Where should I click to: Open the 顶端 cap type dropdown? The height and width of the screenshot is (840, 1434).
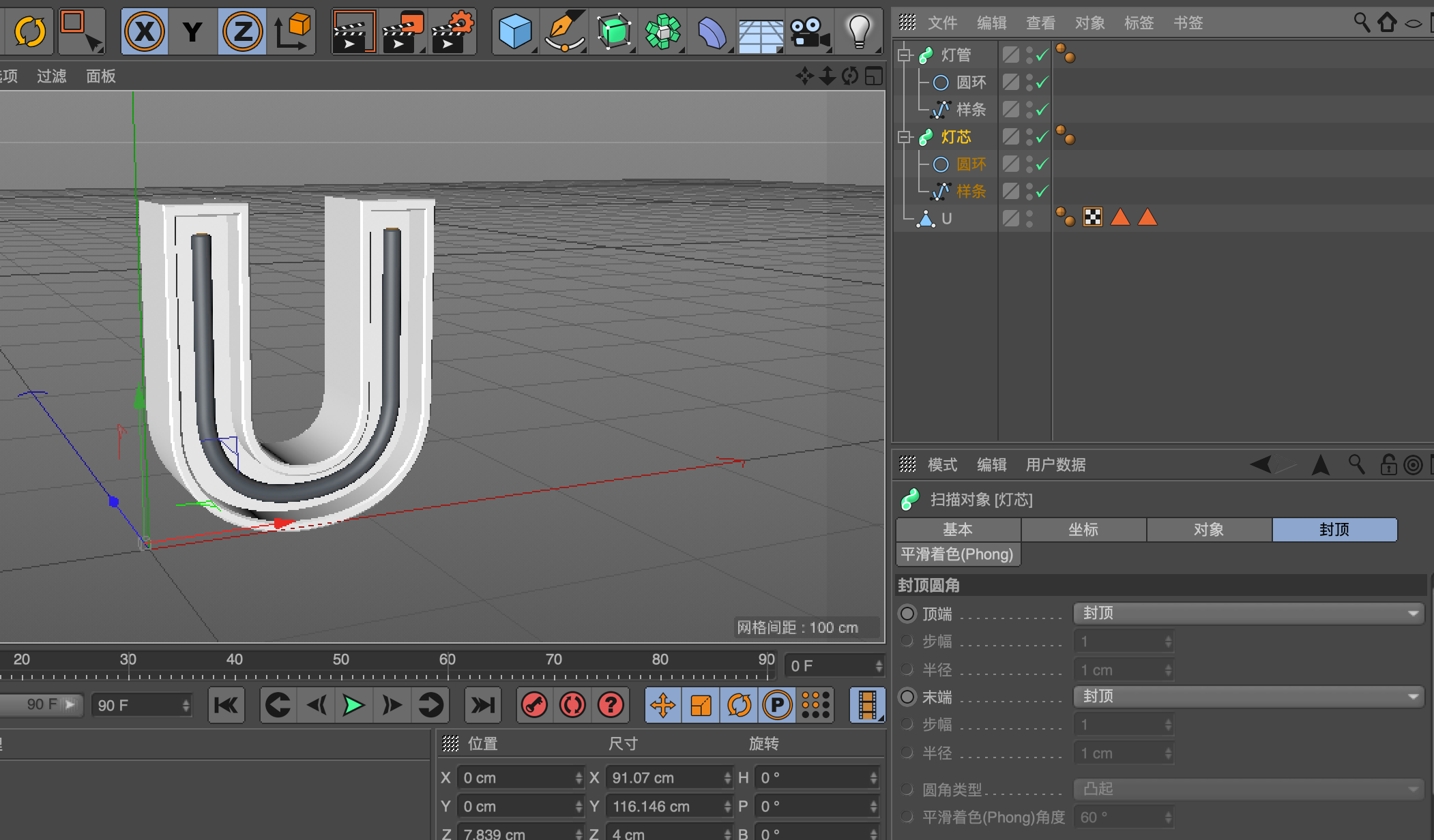tap(1248, 614)
